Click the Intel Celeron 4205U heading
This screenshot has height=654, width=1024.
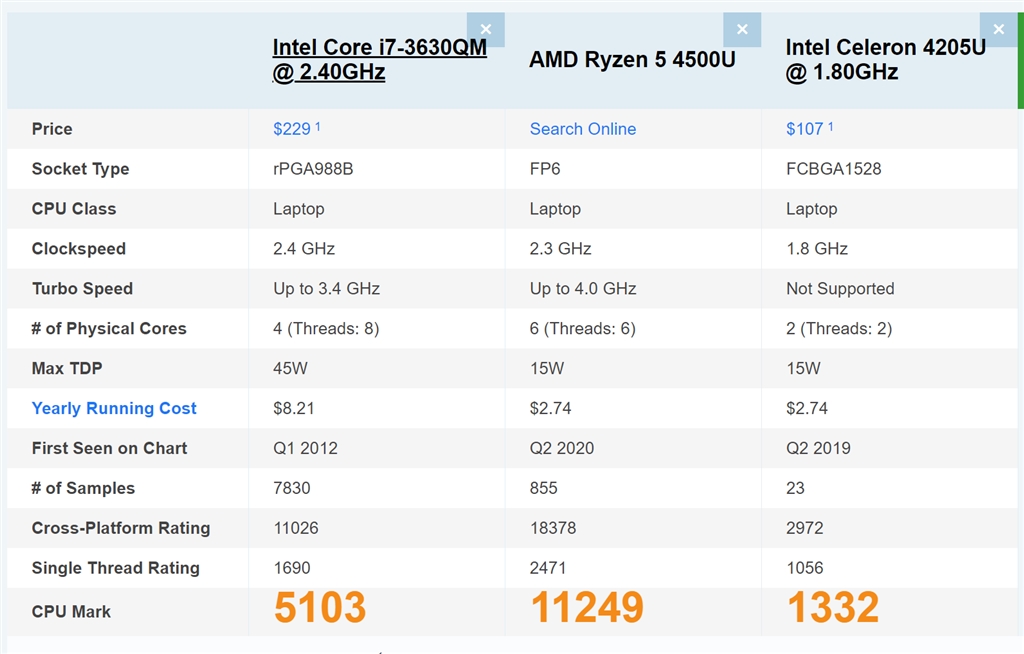coord(885,60)
